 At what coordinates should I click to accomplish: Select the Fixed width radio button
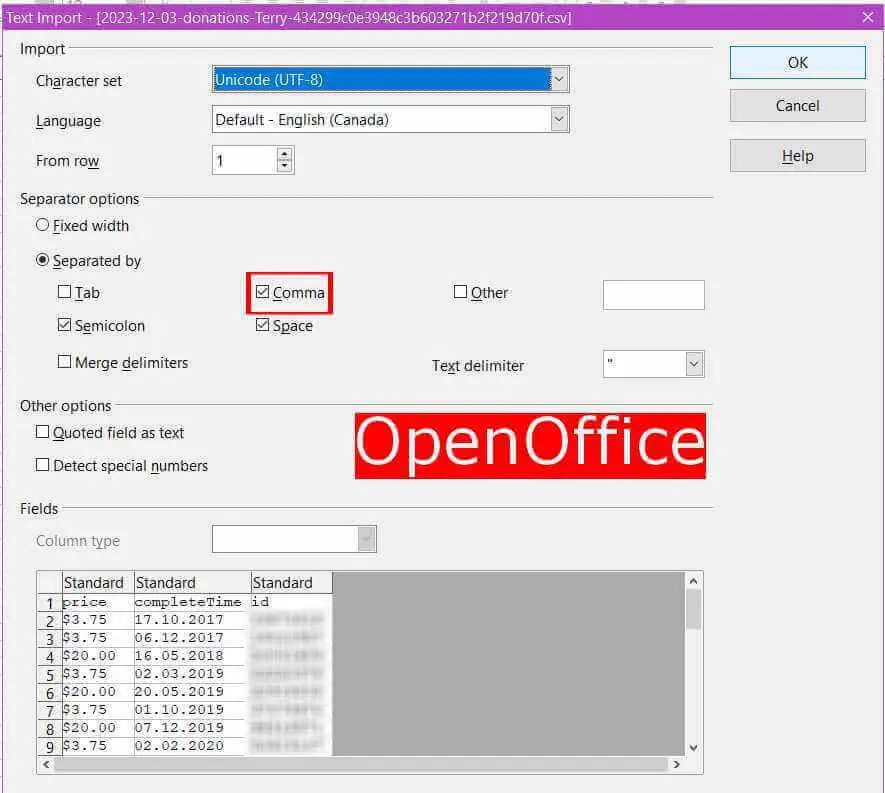tap(42, 225)
